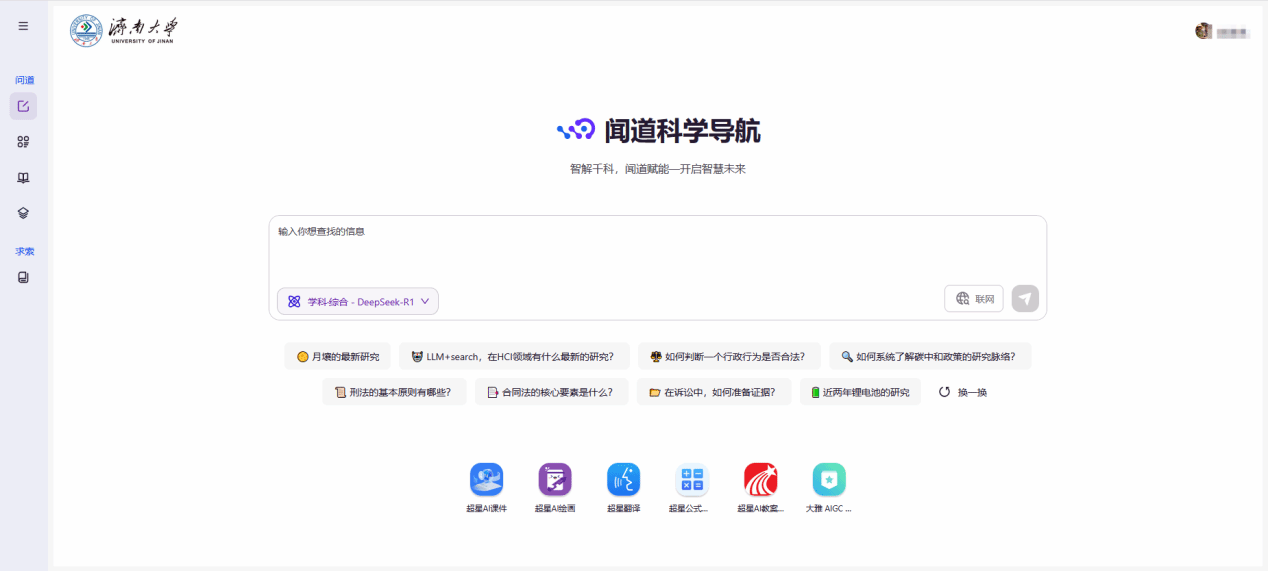The height and width of the screenshot is (571, 1268).
Task: Refresh suggestions with 换一换
Action: pyautogui.click(x=963, y=392)
